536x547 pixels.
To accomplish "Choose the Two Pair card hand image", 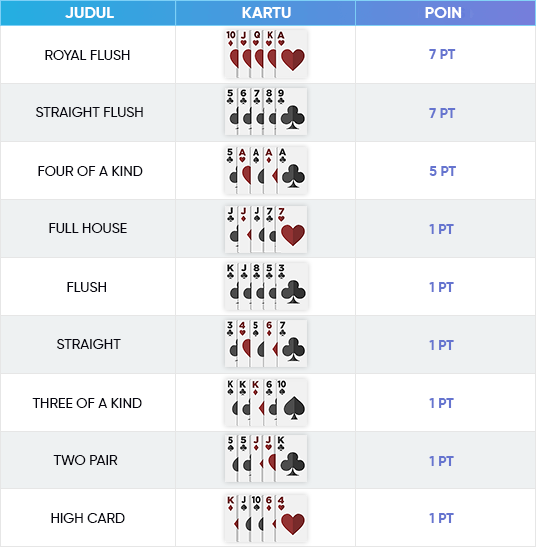I will click(x=266, y=459).
